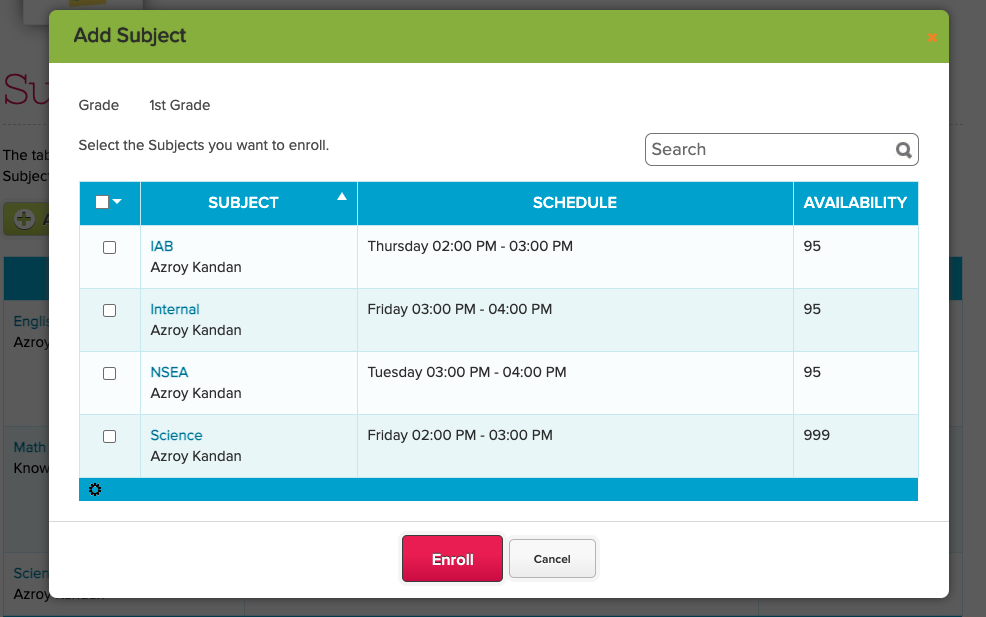
Task: Click availability 95 in NSEA row
Action: click(x=812, y=372)
